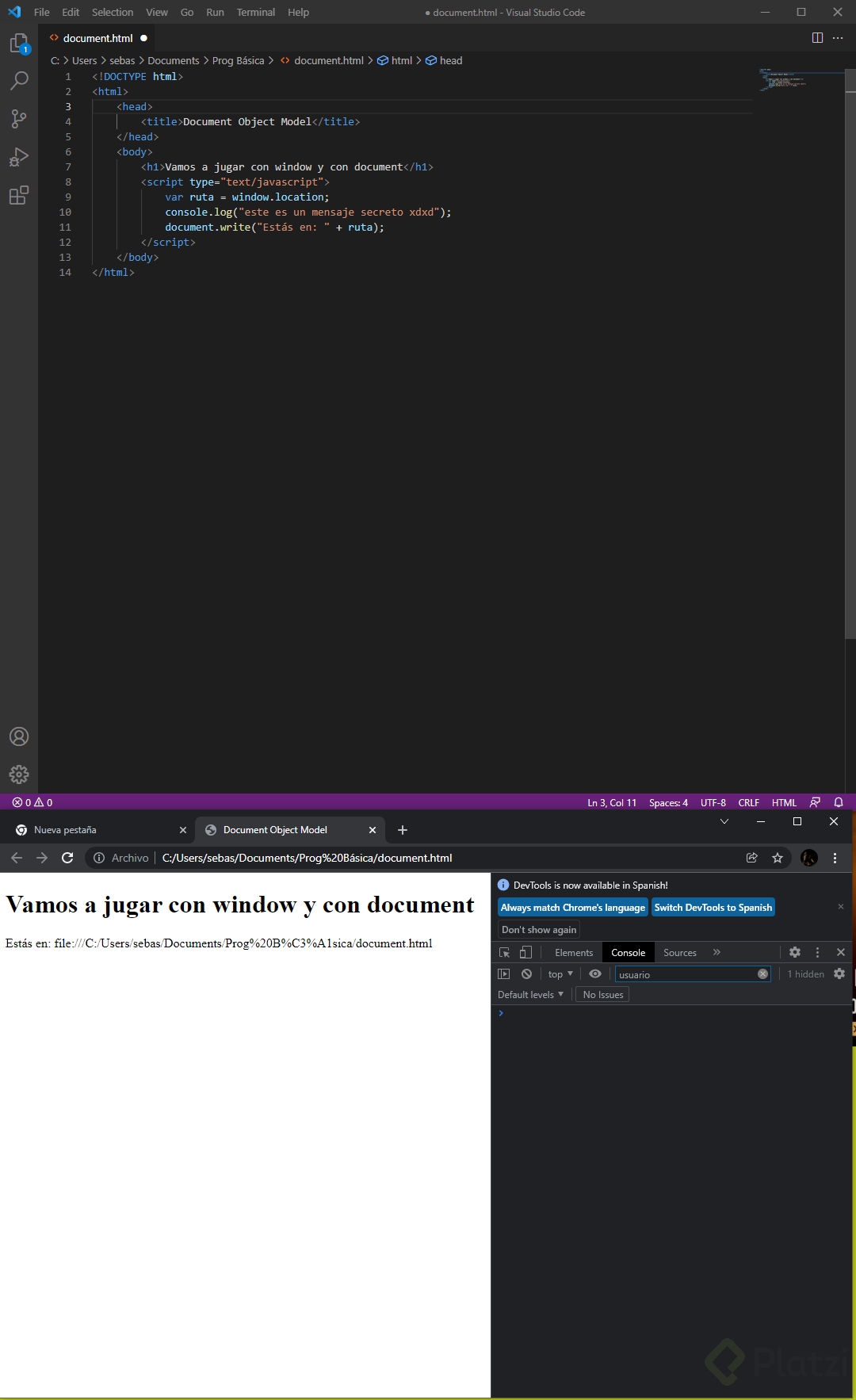This screenshot has width=856, height=1400.
Task: Open the Default levels dropdown
Action: tap(530, 994)
